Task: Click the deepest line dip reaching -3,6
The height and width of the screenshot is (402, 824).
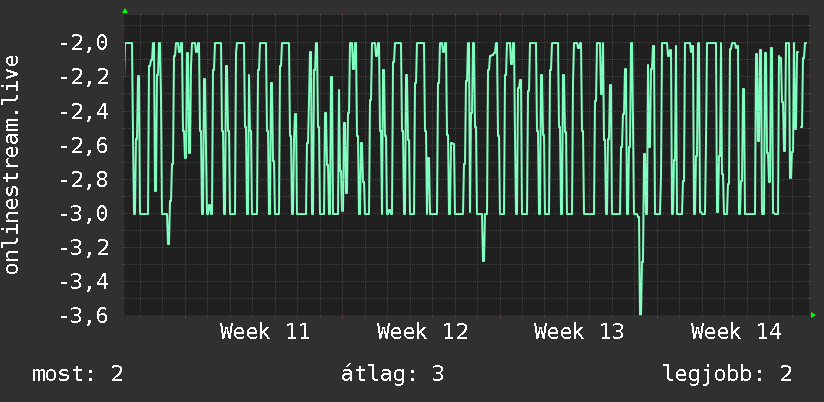Action: (x=640, y=311)
